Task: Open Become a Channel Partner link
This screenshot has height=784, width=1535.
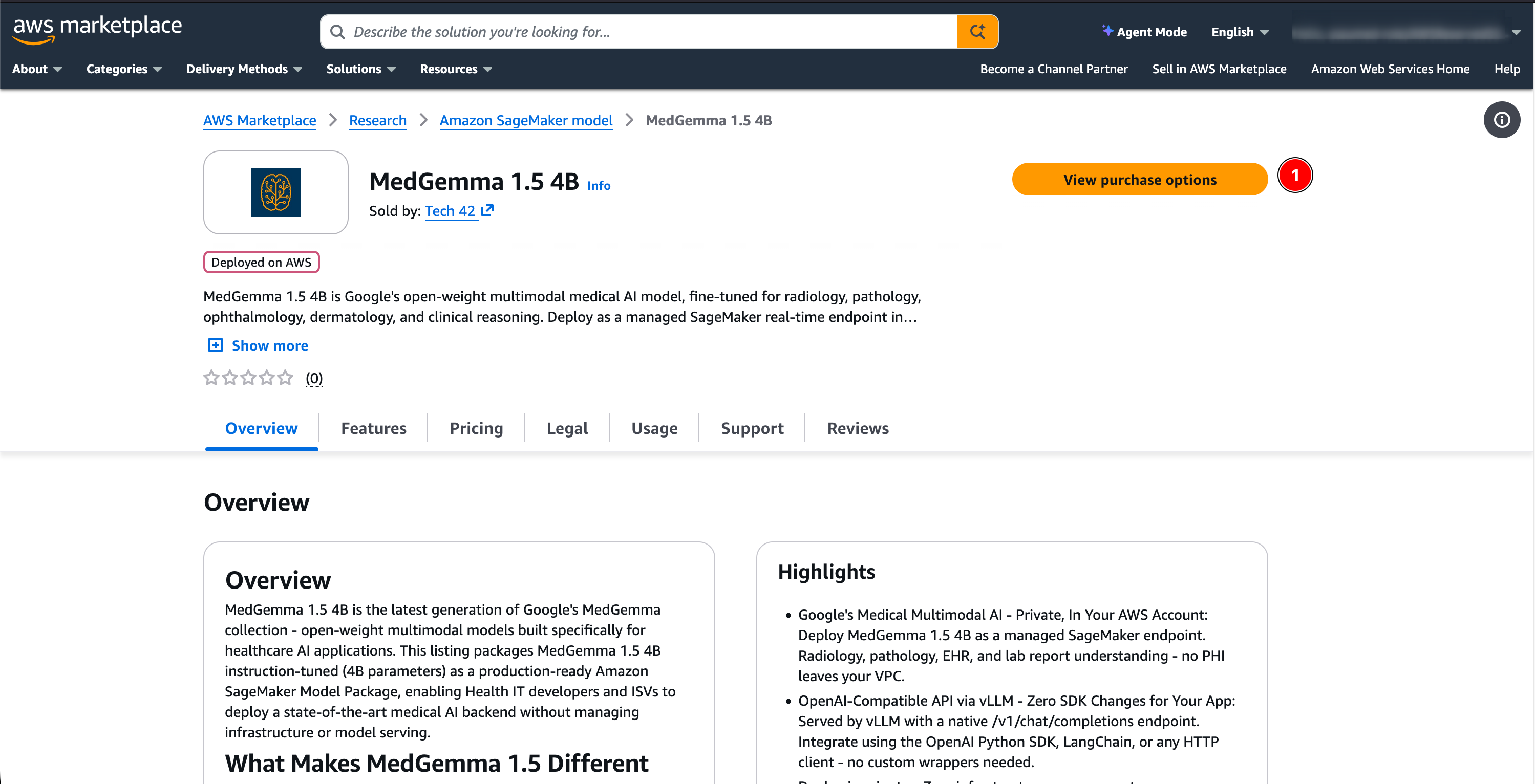Action: click(x=1054, y=69)
